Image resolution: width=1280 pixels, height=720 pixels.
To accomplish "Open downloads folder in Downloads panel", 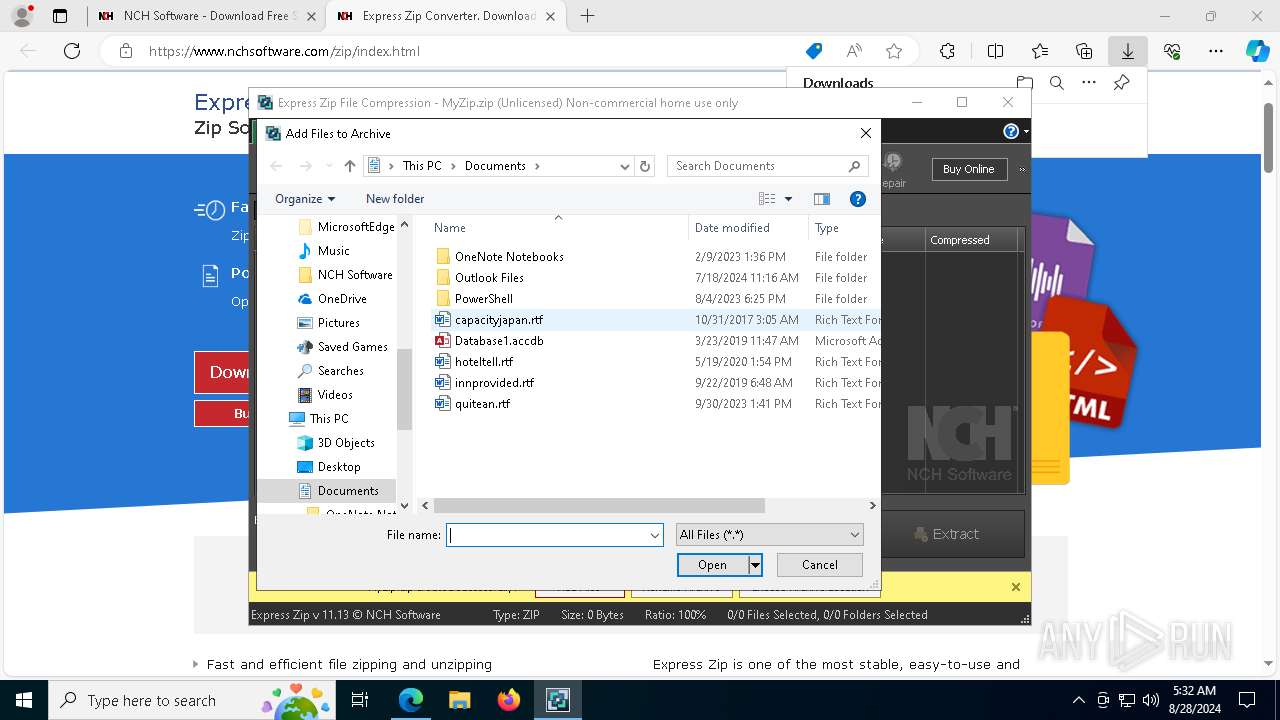I will [x=1024, y=83].
